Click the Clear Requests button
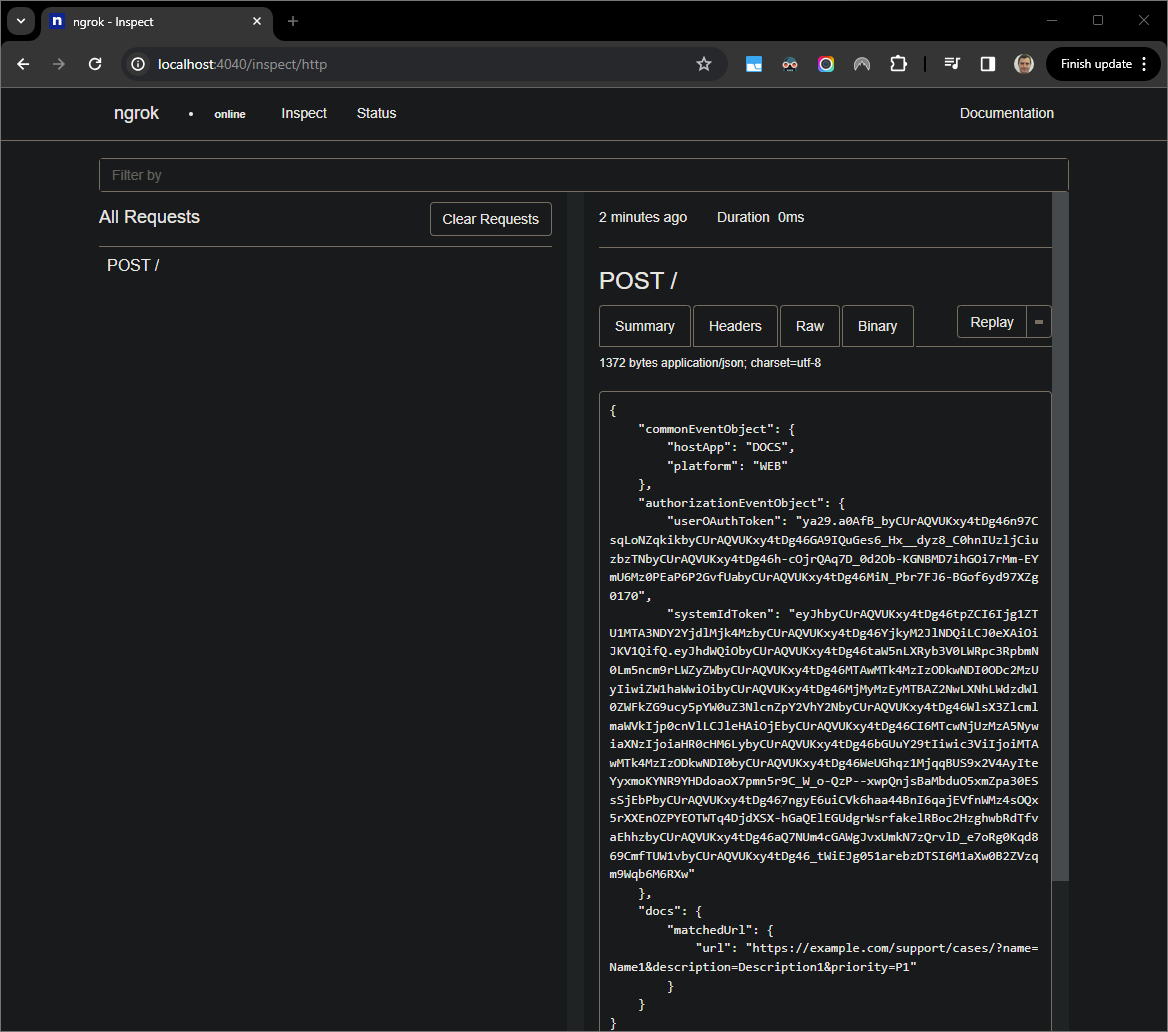1168x1032 pixels. point(490,218)
